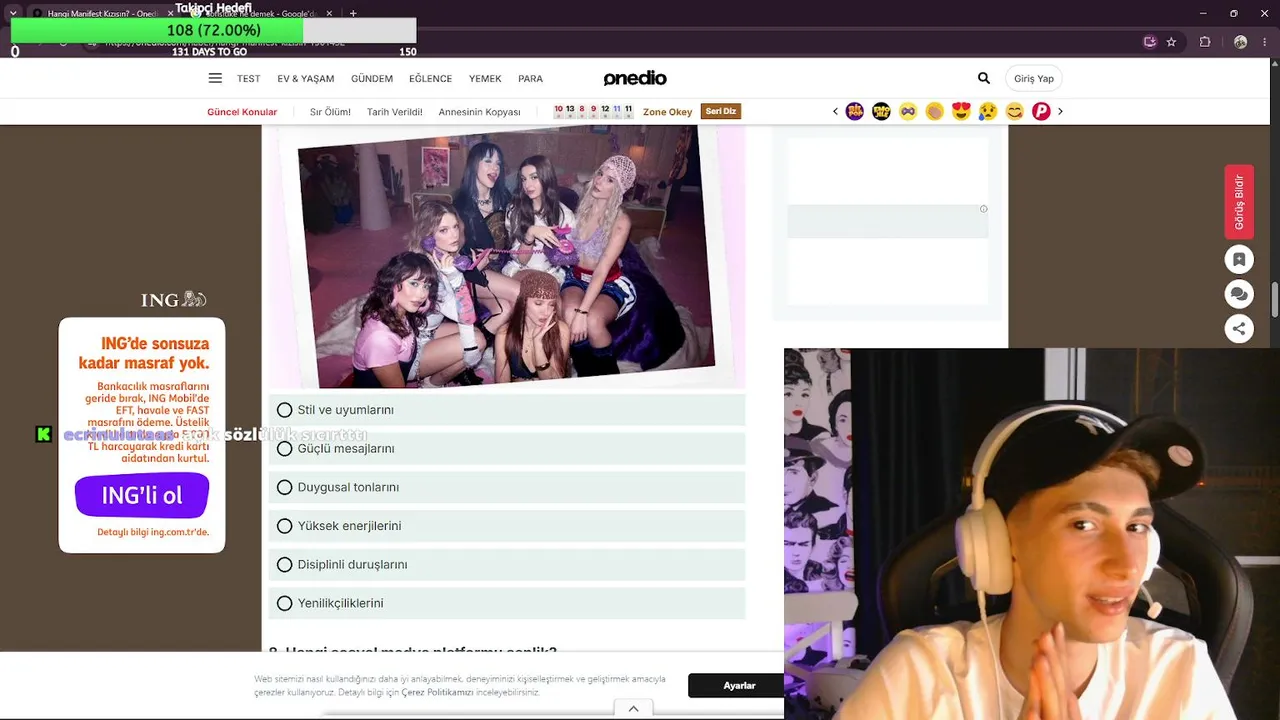Click the ad info icon in sidebar
Image resolution: width=1280 pixels, height=720 pixels.
tap(984, 209)
